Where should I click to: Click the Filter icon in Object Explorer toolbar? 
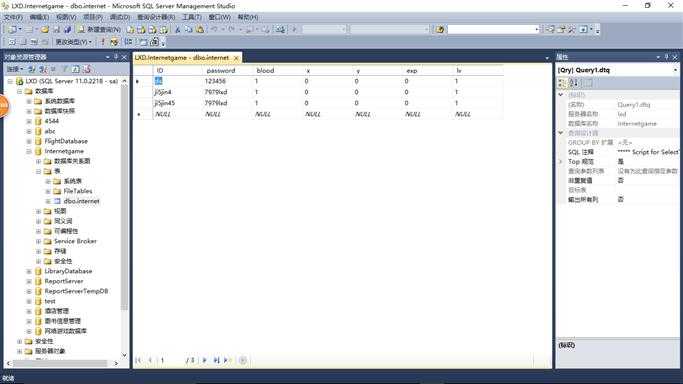coord(65,69)
